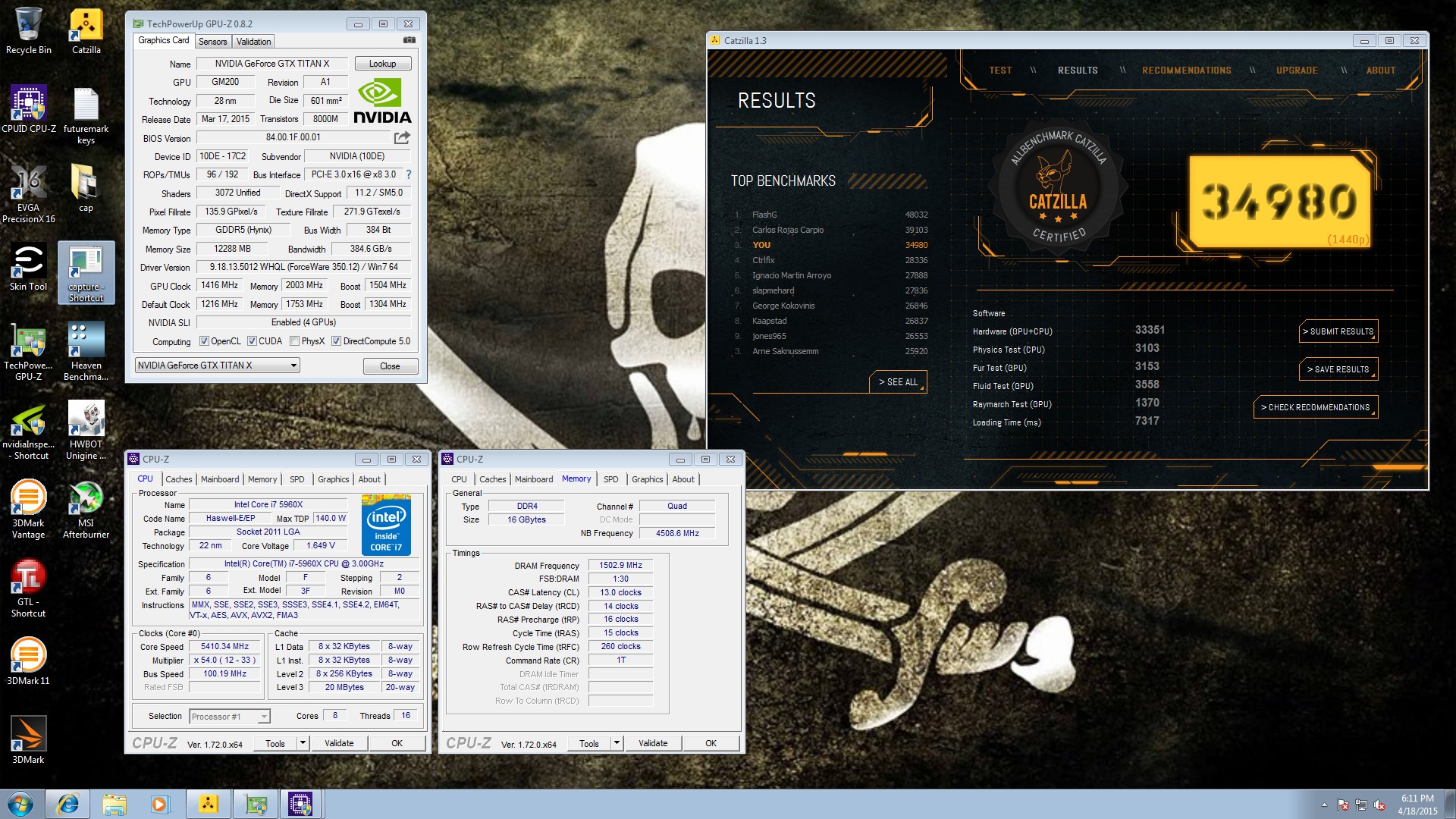Open Windows Start button
The image size is (1456, 819).
click(20, 804)
